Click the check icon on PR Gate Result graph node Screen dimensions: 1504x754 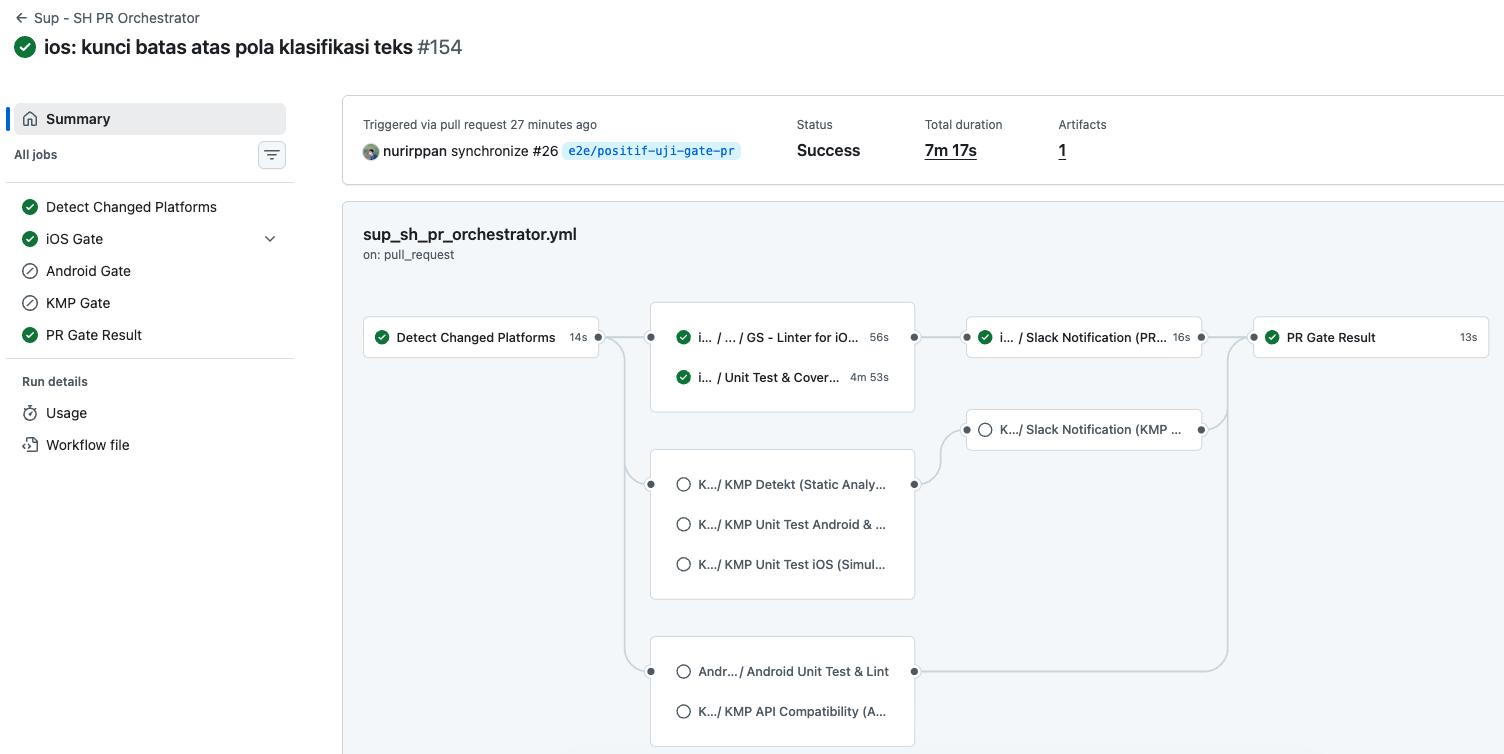click(1272, 338)
